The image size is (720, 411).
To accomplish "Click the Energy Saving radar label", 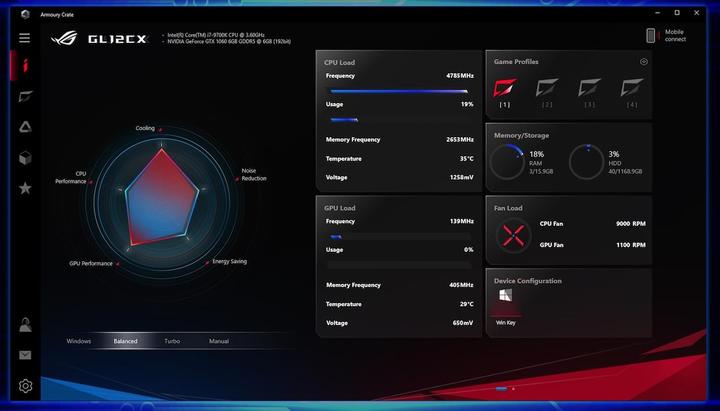I will [x=230, y=261].
